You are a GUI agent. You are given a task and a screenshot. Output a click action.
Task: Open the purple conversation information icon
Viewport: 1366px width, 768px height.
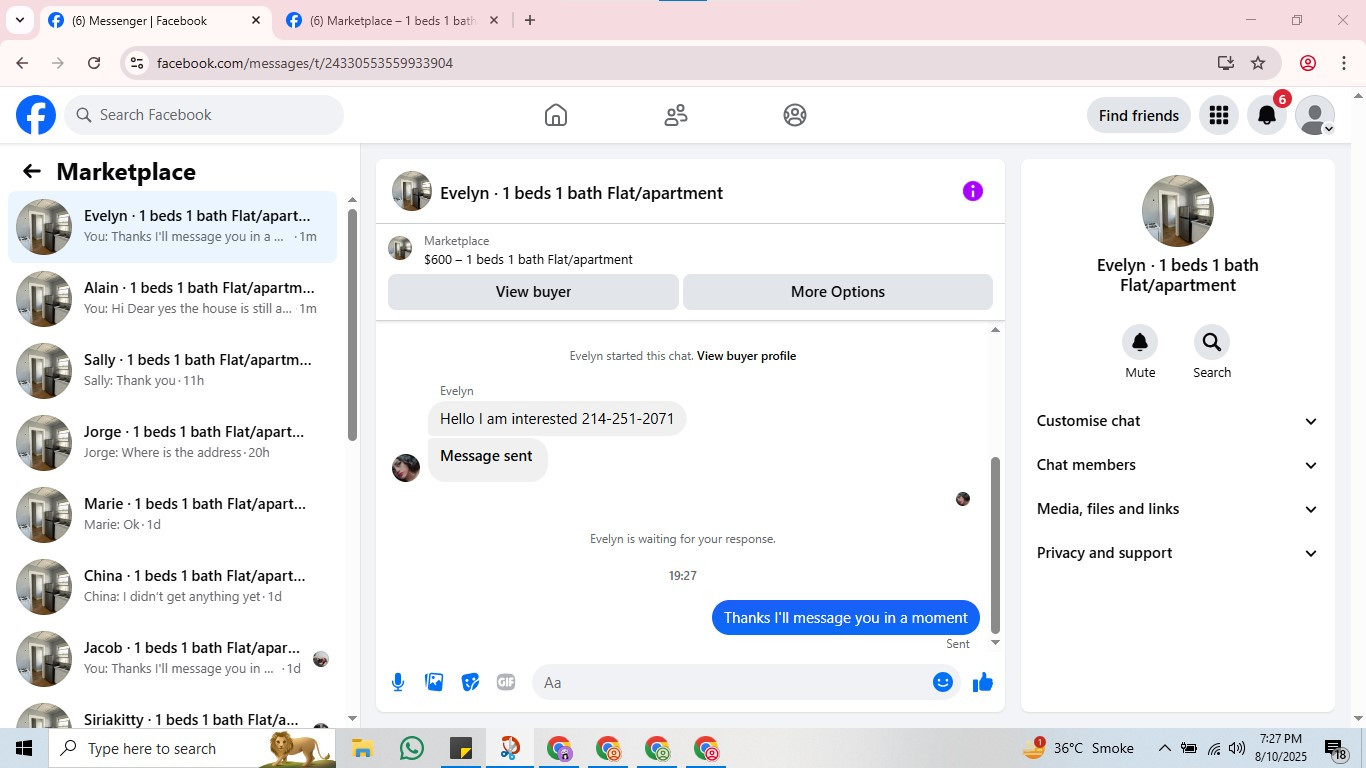click(973, 191)
